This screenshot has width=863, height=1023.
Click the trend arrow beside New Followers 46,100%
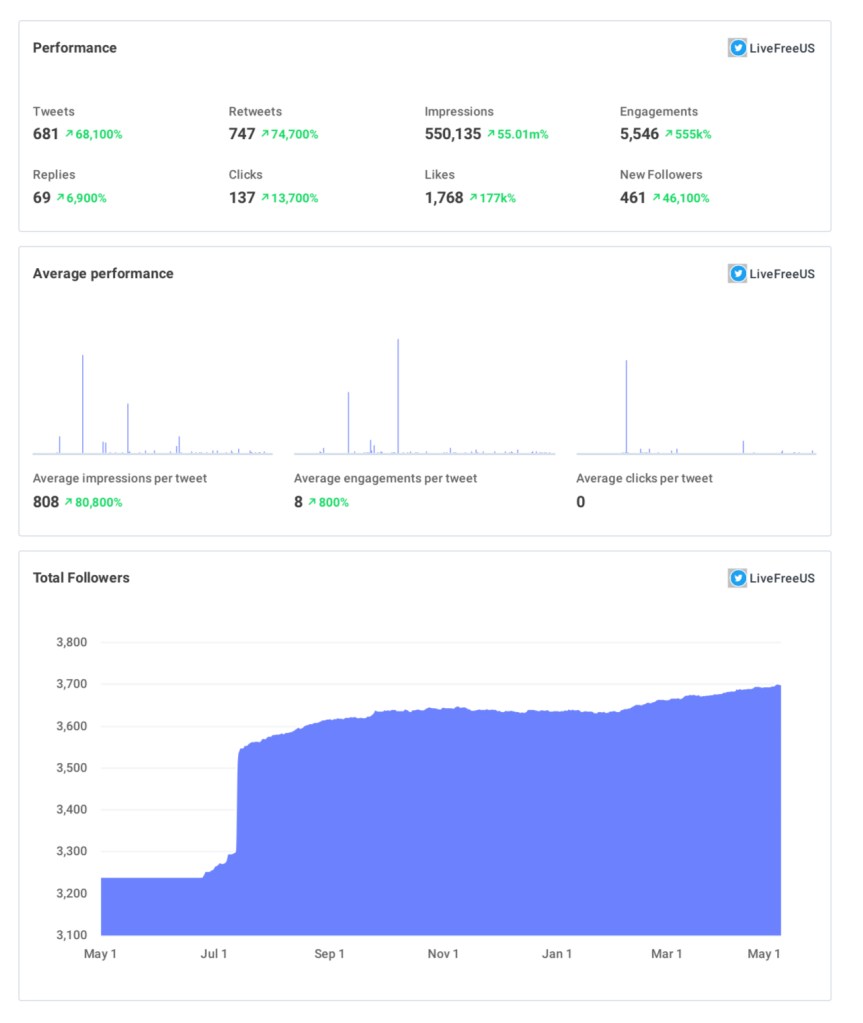[x=656, y=198]
